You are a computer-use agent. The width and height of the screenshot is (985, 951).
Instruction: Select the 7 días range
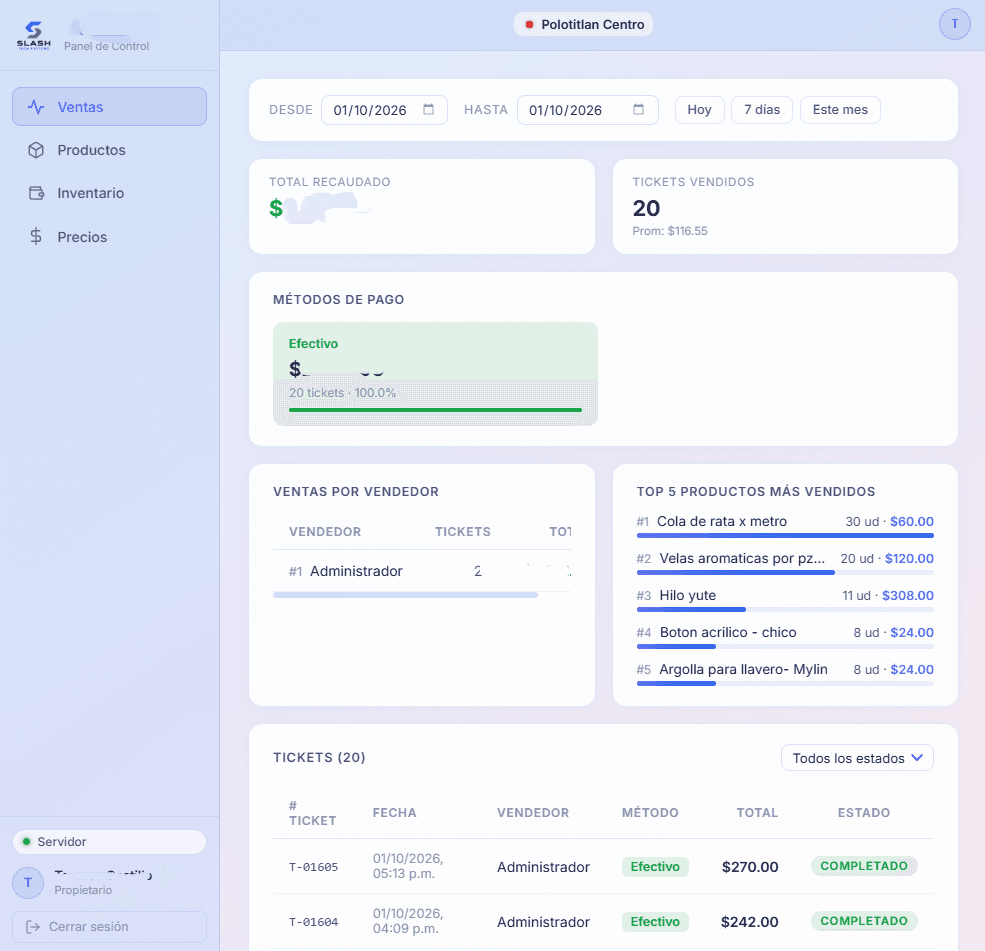[x=762, y=110]
